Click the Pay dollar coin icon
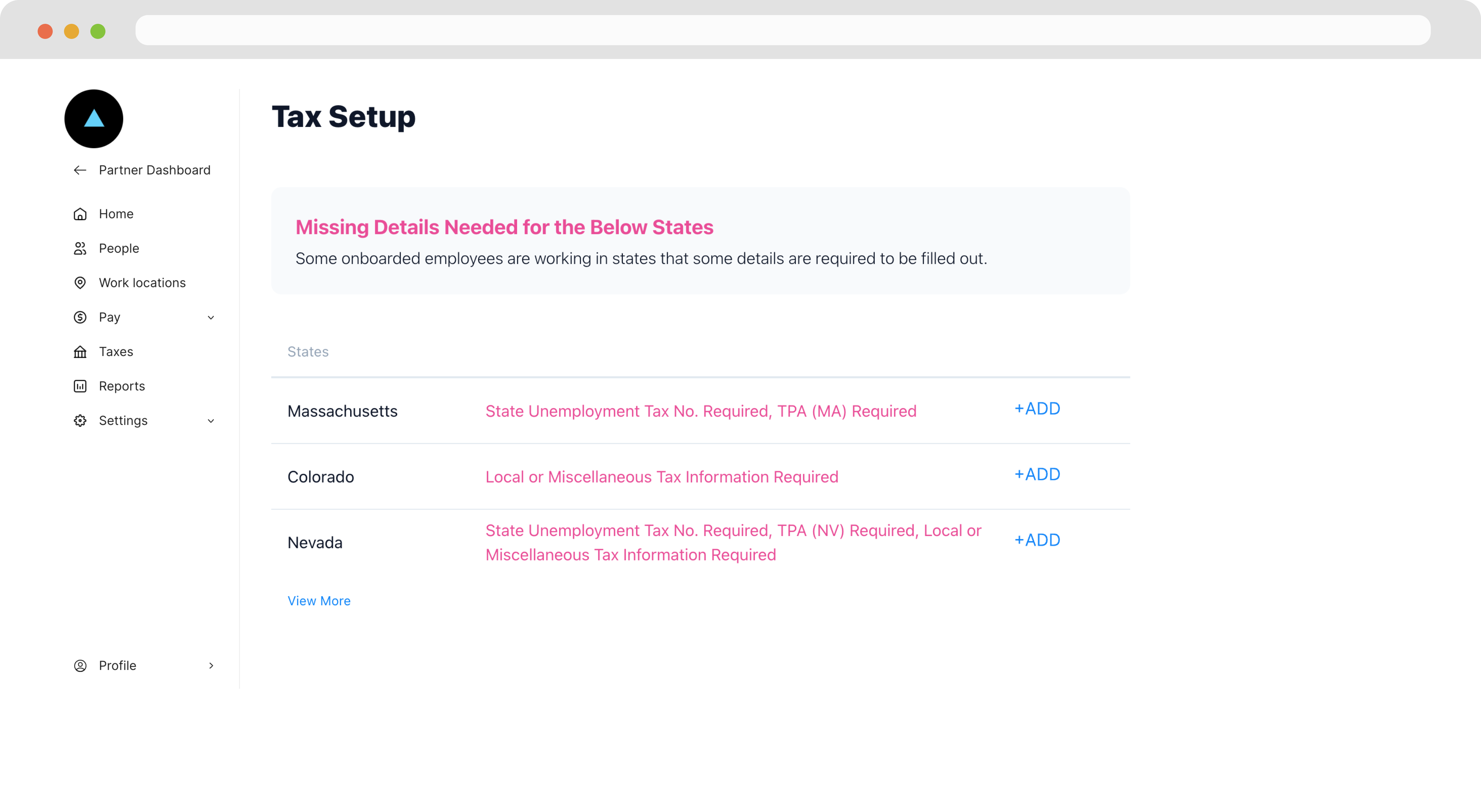 tap(80, 317)
